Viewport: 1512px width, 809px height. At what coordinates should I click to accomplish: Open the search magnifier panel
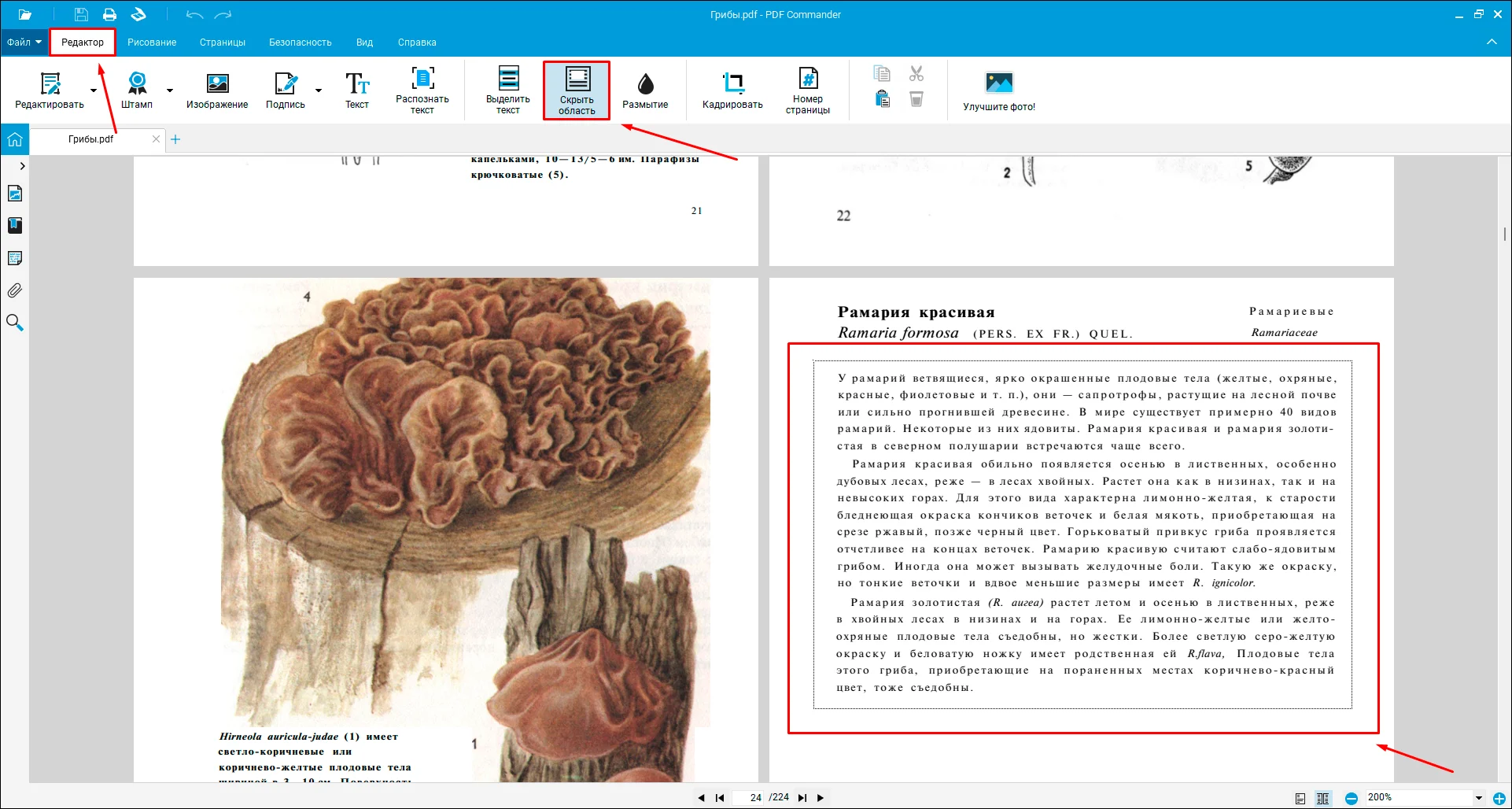pyautogui.click(x=15, y=323)
